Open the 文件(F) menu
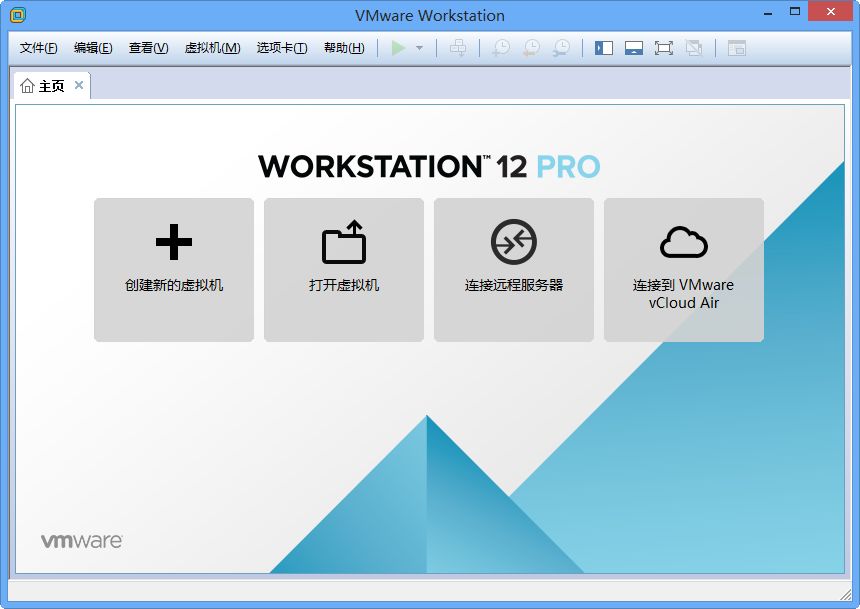This screenshot has width=860, height=609. coord(38,48)
